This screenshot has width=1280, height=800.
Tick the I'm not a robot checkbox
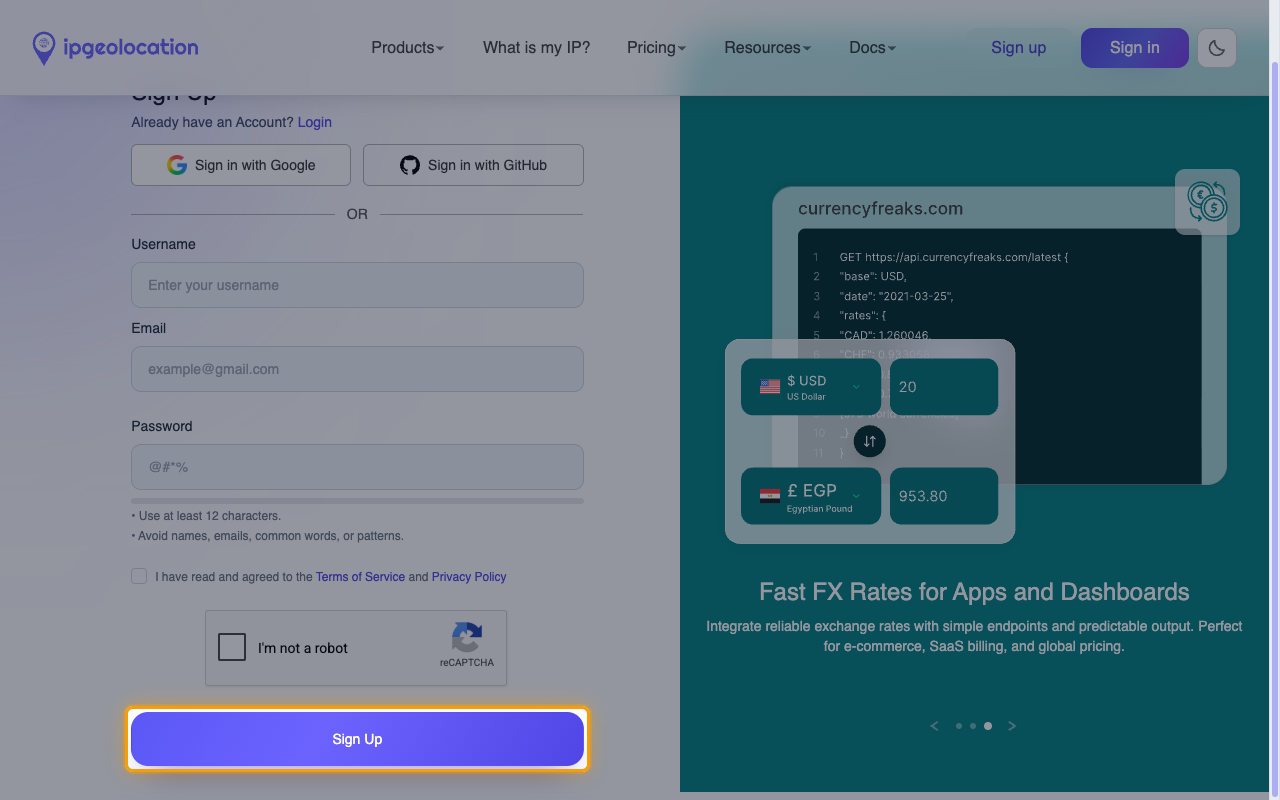[x=232, y=647]
